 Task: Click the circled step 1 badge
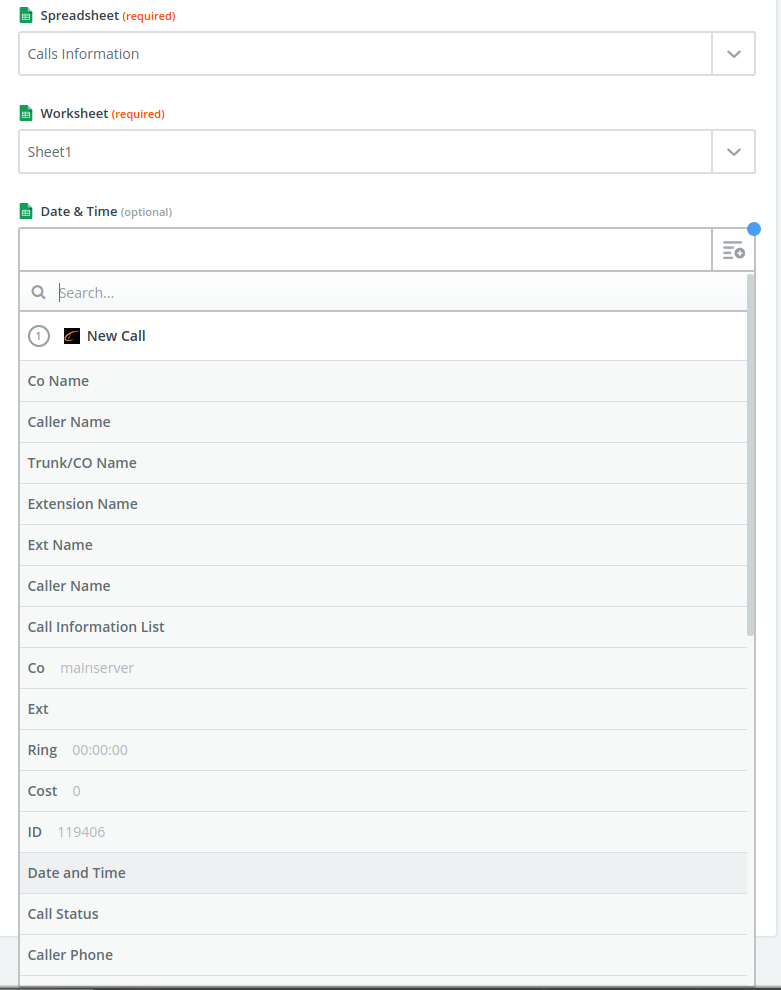click(x=38, y=336)
